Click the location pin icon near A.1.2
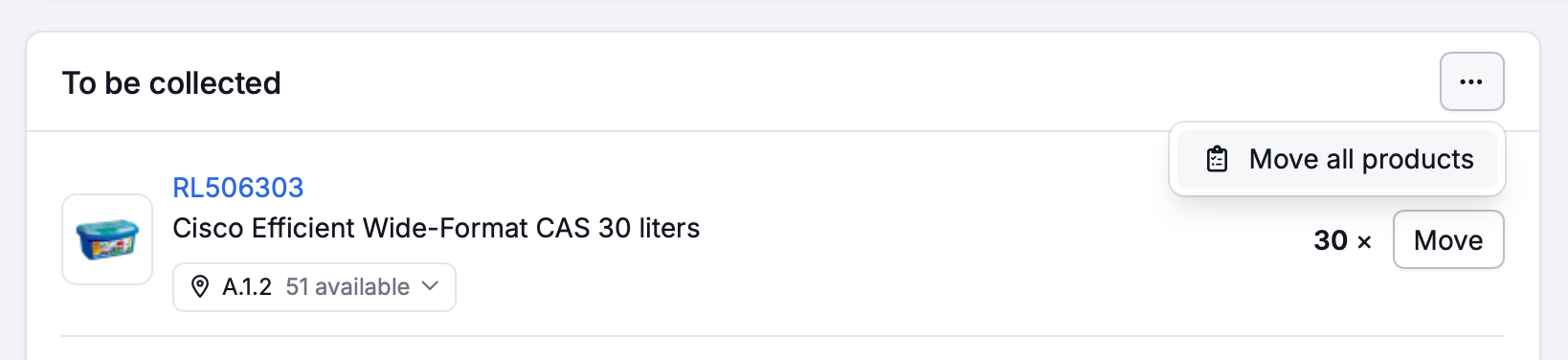Screen dimensions: 1568x360 coord(200,286)
